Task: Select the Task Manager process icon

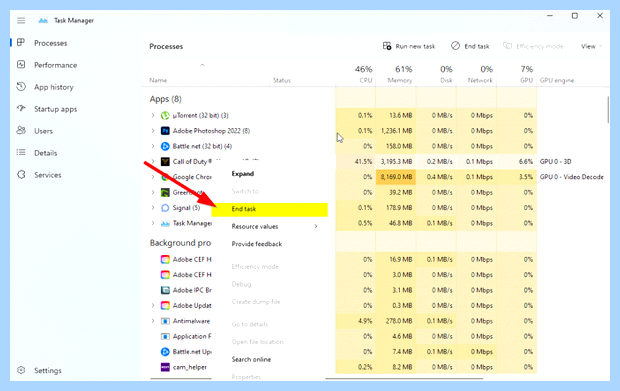Action: pos(165,223)
